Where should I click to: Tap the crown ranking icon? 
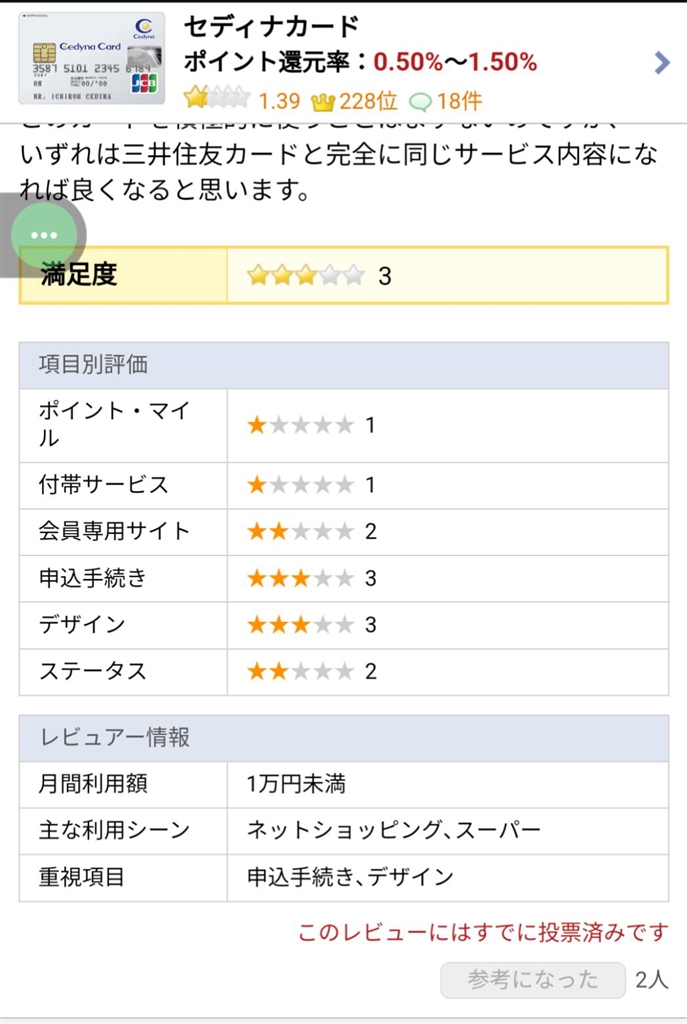coord(322,101)
